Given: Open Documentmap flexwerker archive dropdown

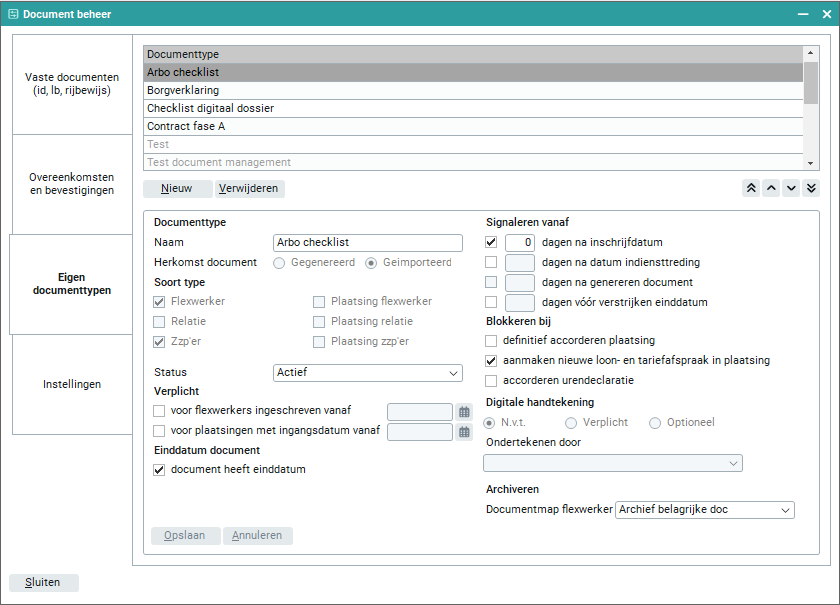Looking at the screenshot, I should [x=705, y=510].
